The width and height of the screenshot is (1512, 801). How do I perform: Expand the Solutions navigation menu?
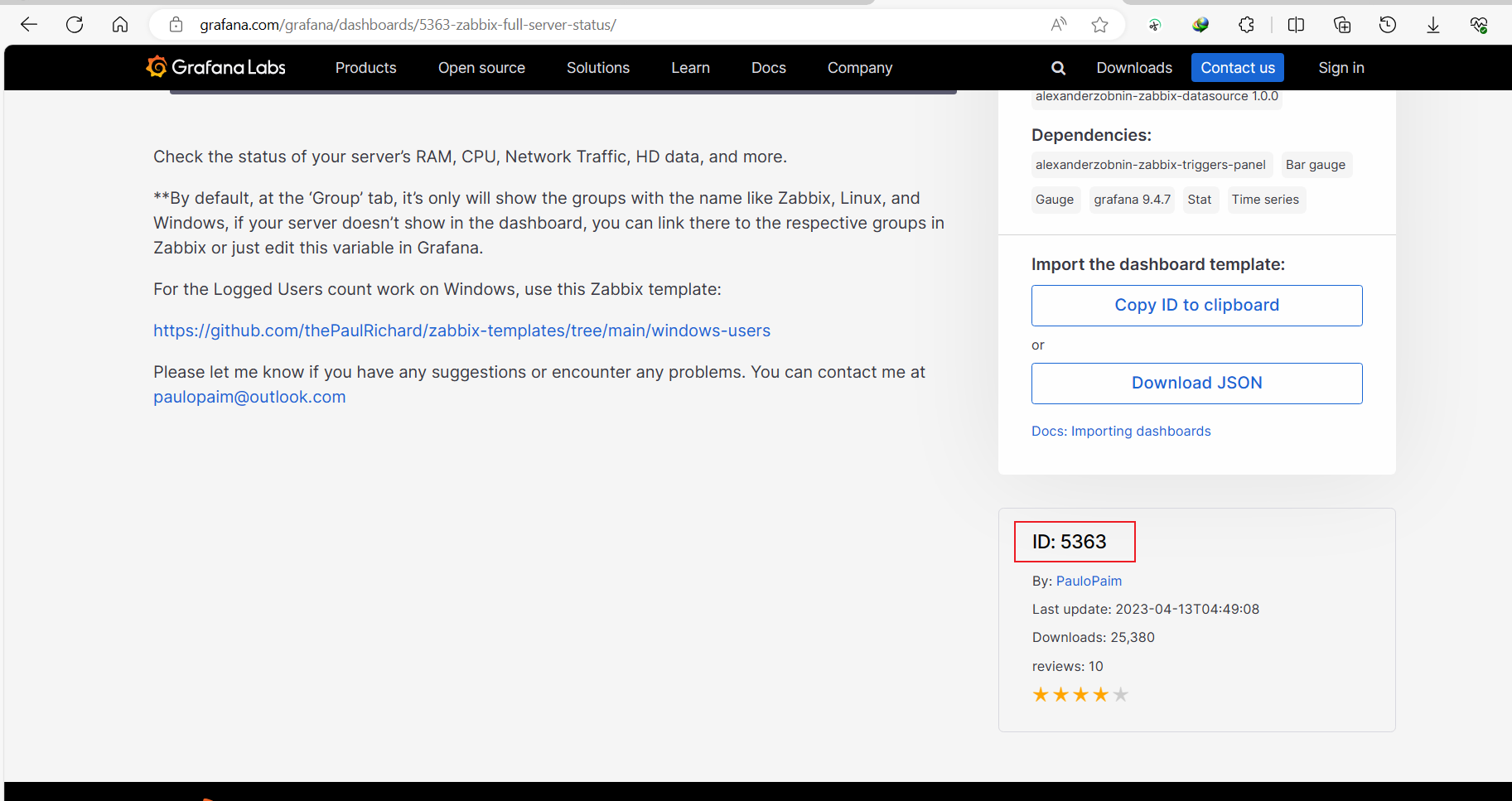coord(598,68)
